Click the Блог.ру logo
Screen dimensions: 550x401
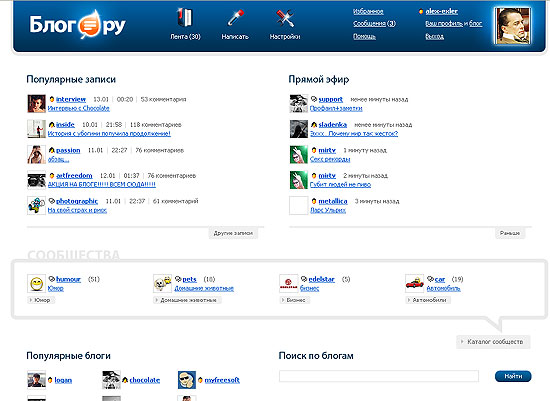tap(78, 25)
